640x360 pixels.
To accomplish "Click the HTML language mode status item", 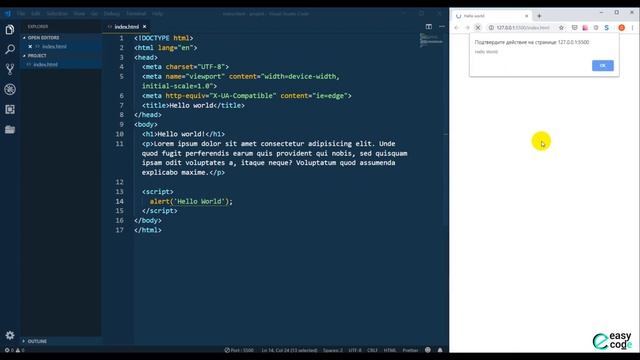I will pyautogui.click(x=390, y=350).
